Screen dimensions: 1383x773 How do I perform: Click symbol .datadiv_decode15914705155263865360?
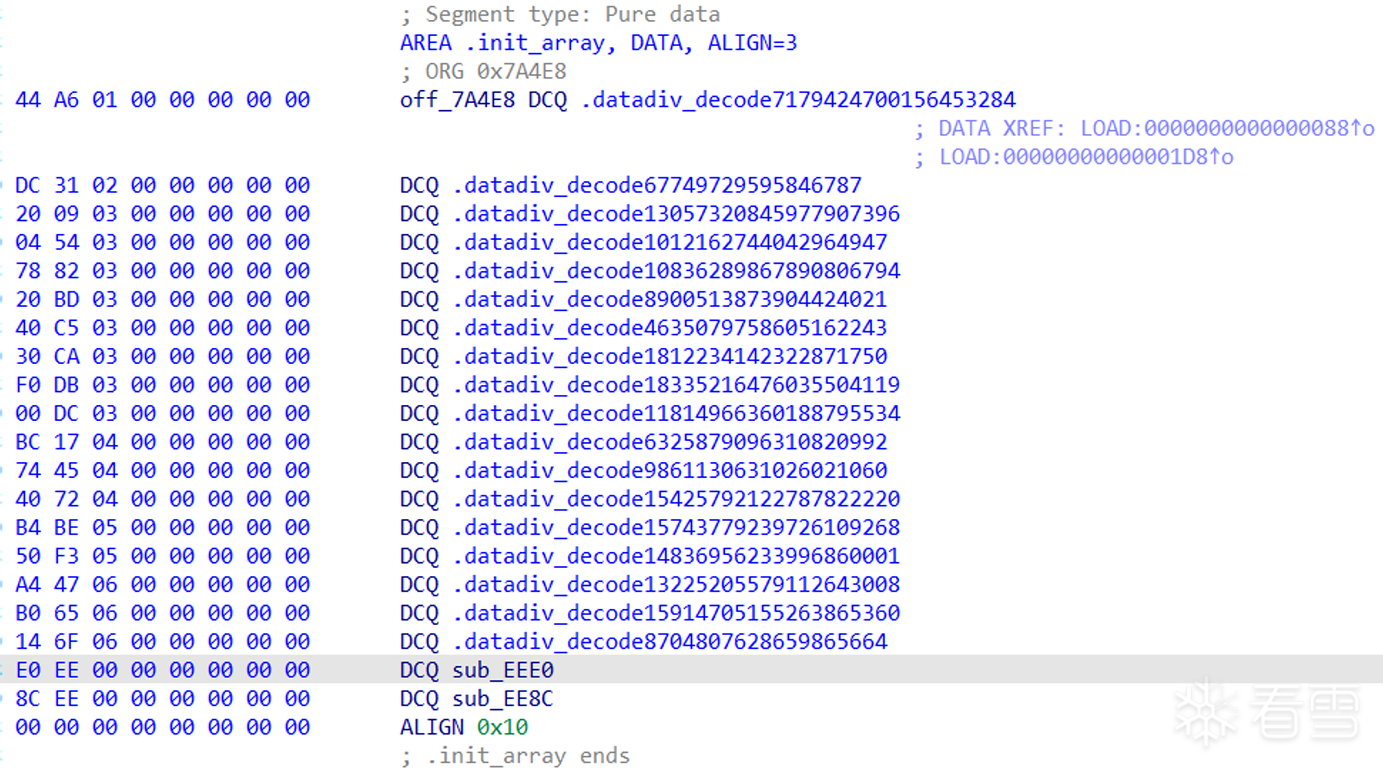(x=676, y=613)
